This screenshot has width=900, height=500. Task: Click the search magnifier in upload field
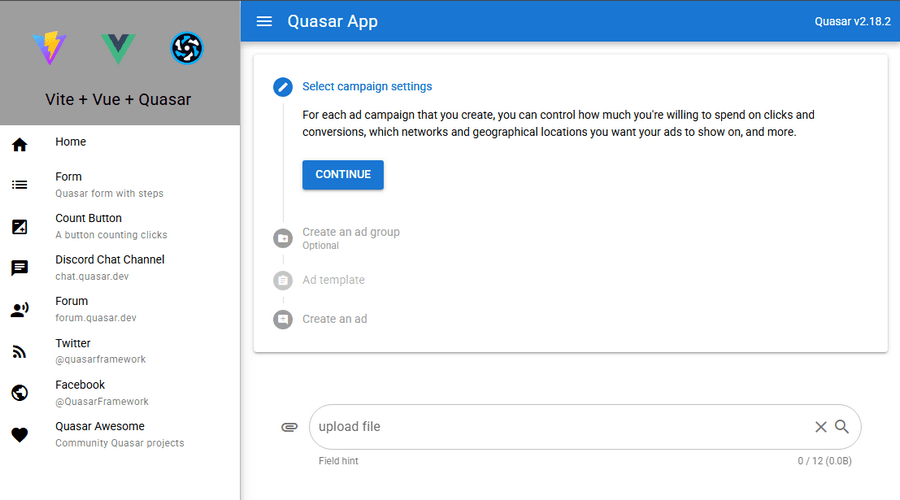pyautogui.click(x=841, y=427)
